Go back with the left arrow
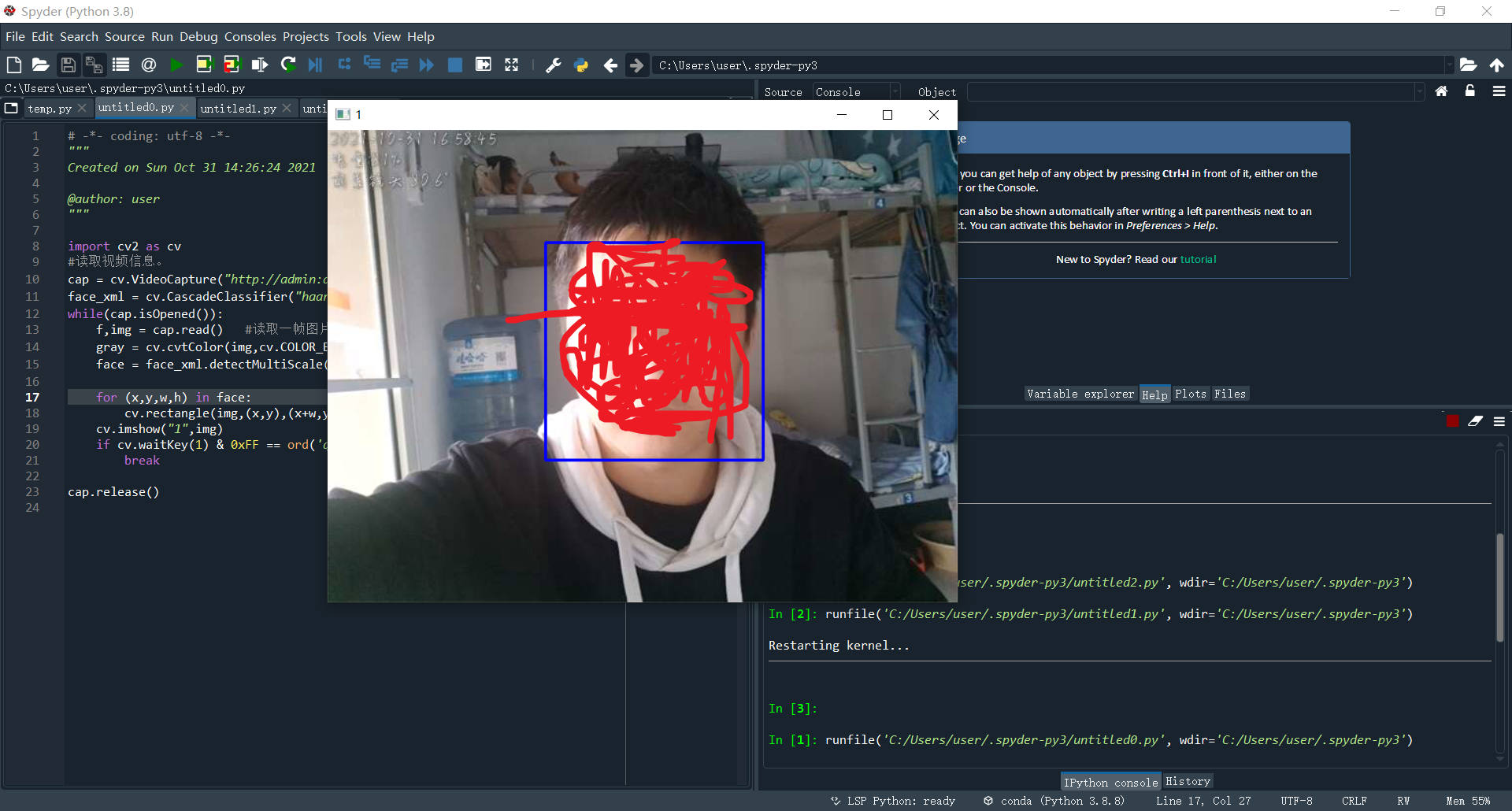Viewport: 1512px width, 811px height. point(610,65)
